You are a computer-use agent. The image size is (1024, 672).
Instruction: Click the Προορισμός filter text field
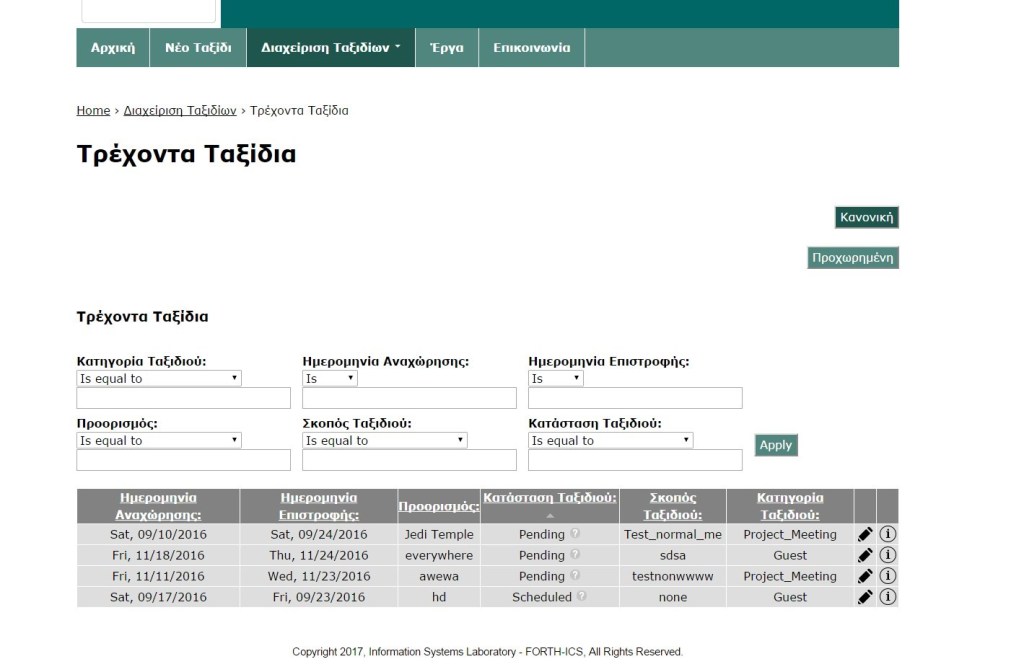pos(183,460)
